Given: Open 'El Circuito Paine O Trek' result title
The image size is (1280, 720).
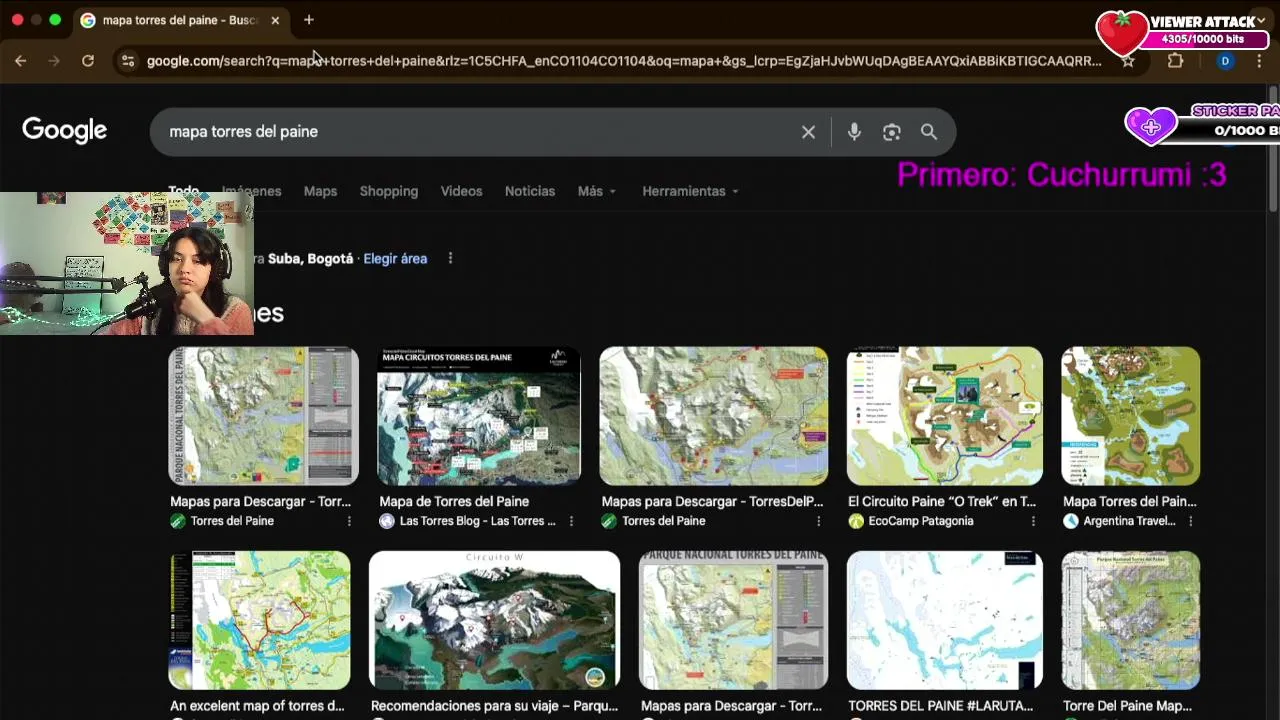Looking at the screenshot, I should pos(942,501).
